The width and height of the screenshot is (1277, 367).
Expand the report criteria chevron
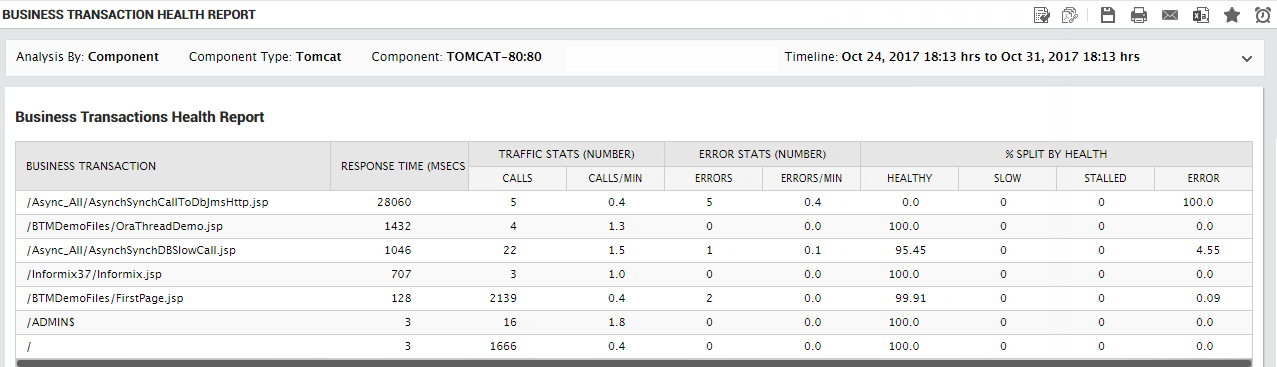1247,58
